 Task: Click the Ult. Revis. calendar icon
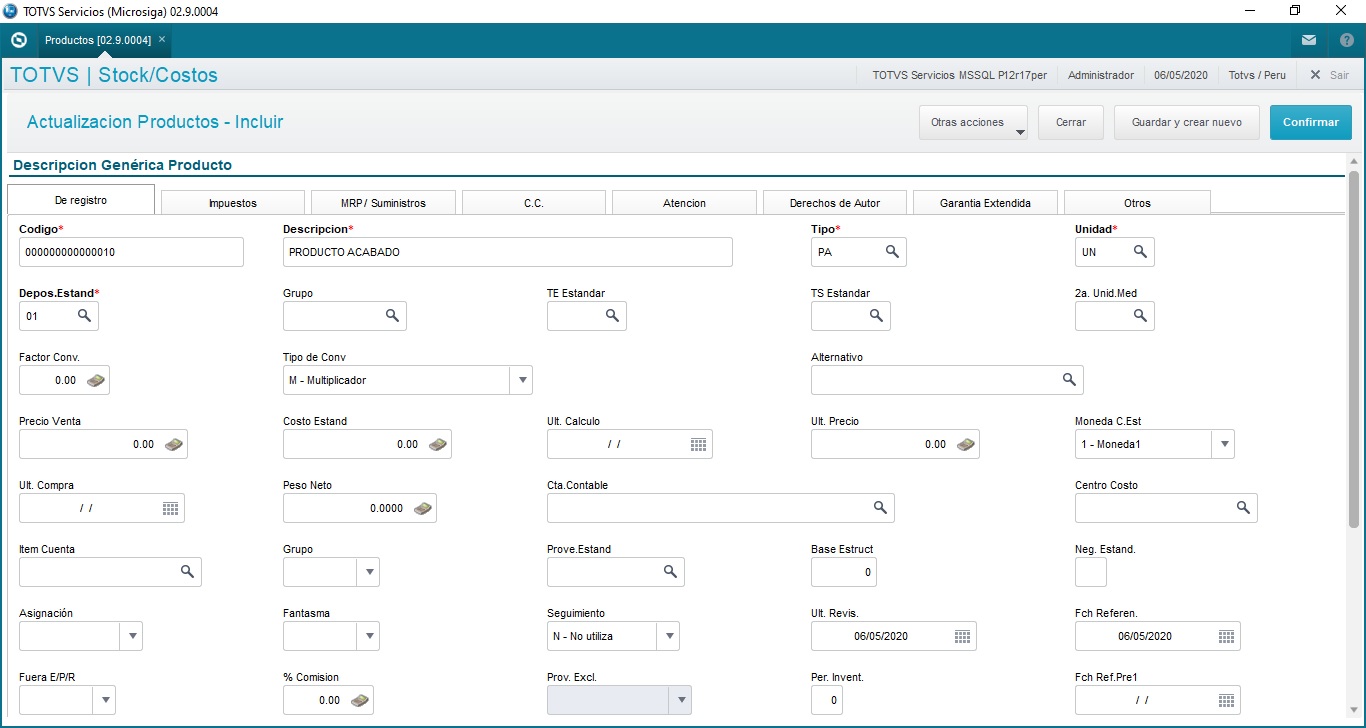[x=962, y=636]
